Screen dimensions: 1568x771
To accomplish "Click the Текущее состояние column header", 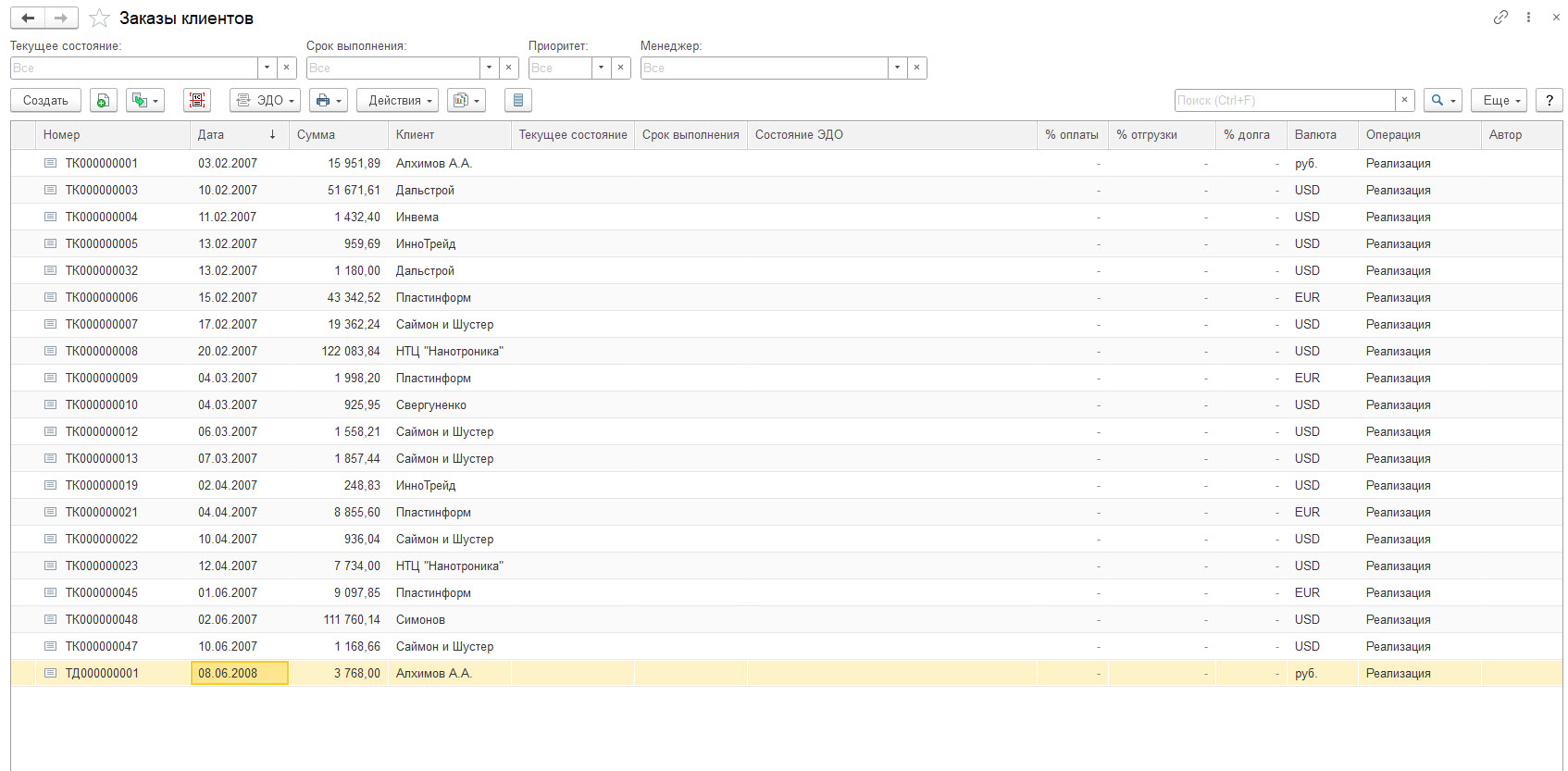I will coord(573,134).
